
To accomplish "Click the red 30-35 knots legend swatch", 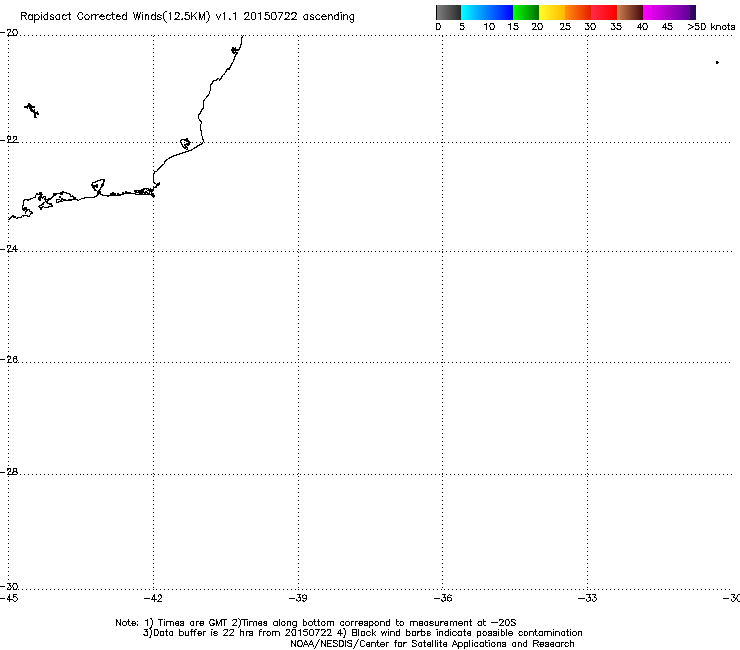I will [604, 12].
